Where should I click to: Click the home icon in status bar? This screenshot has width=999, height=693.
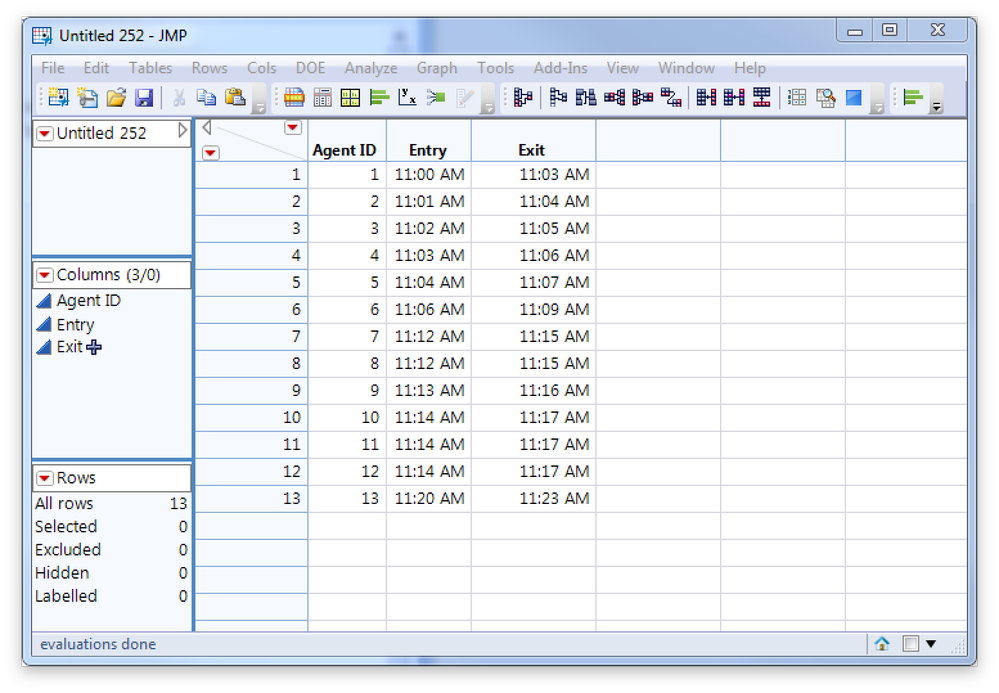point(882,644)
